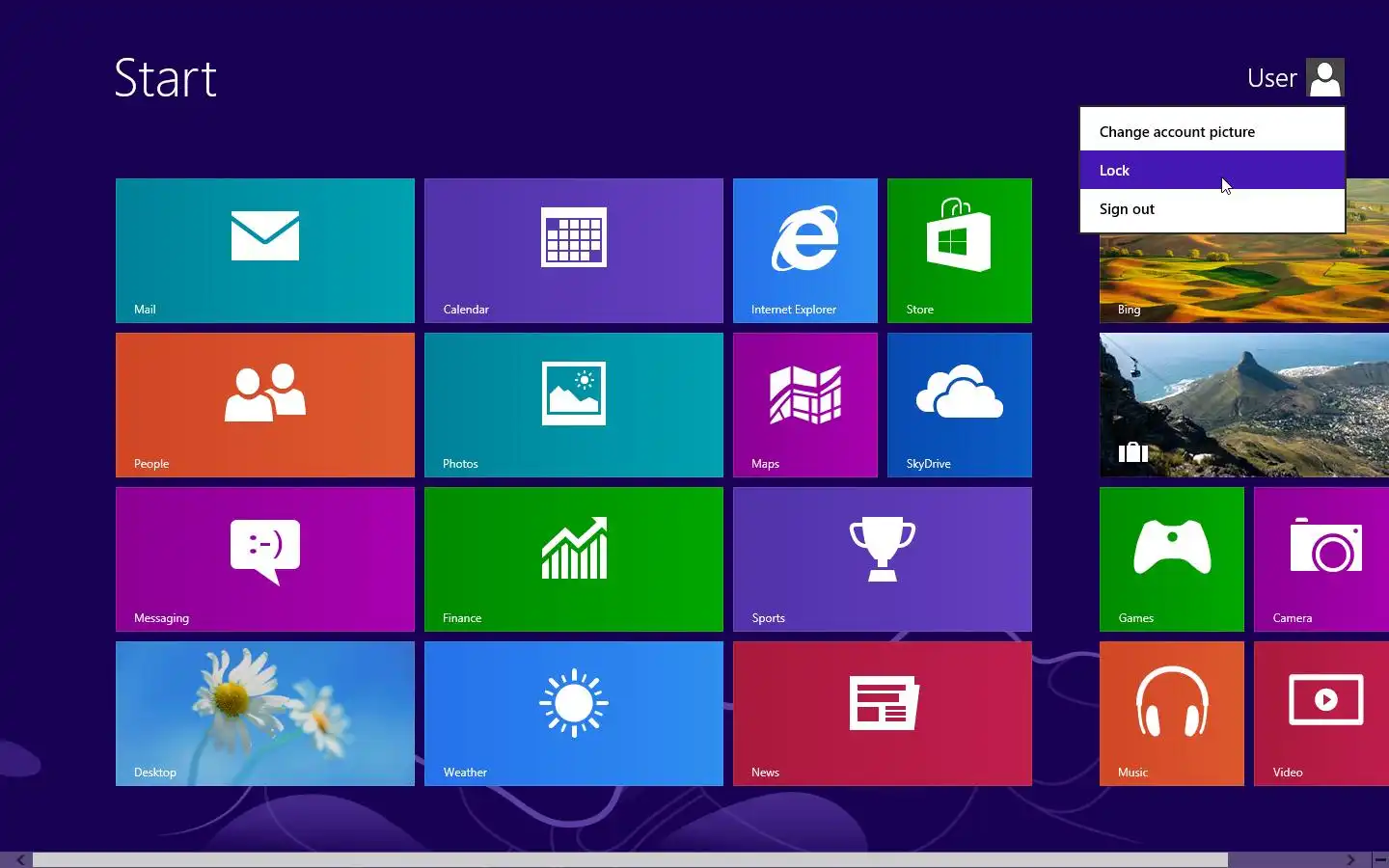Click the User account picture icon
Viewport: 1389px width, 868px height.
(1325, 78)
